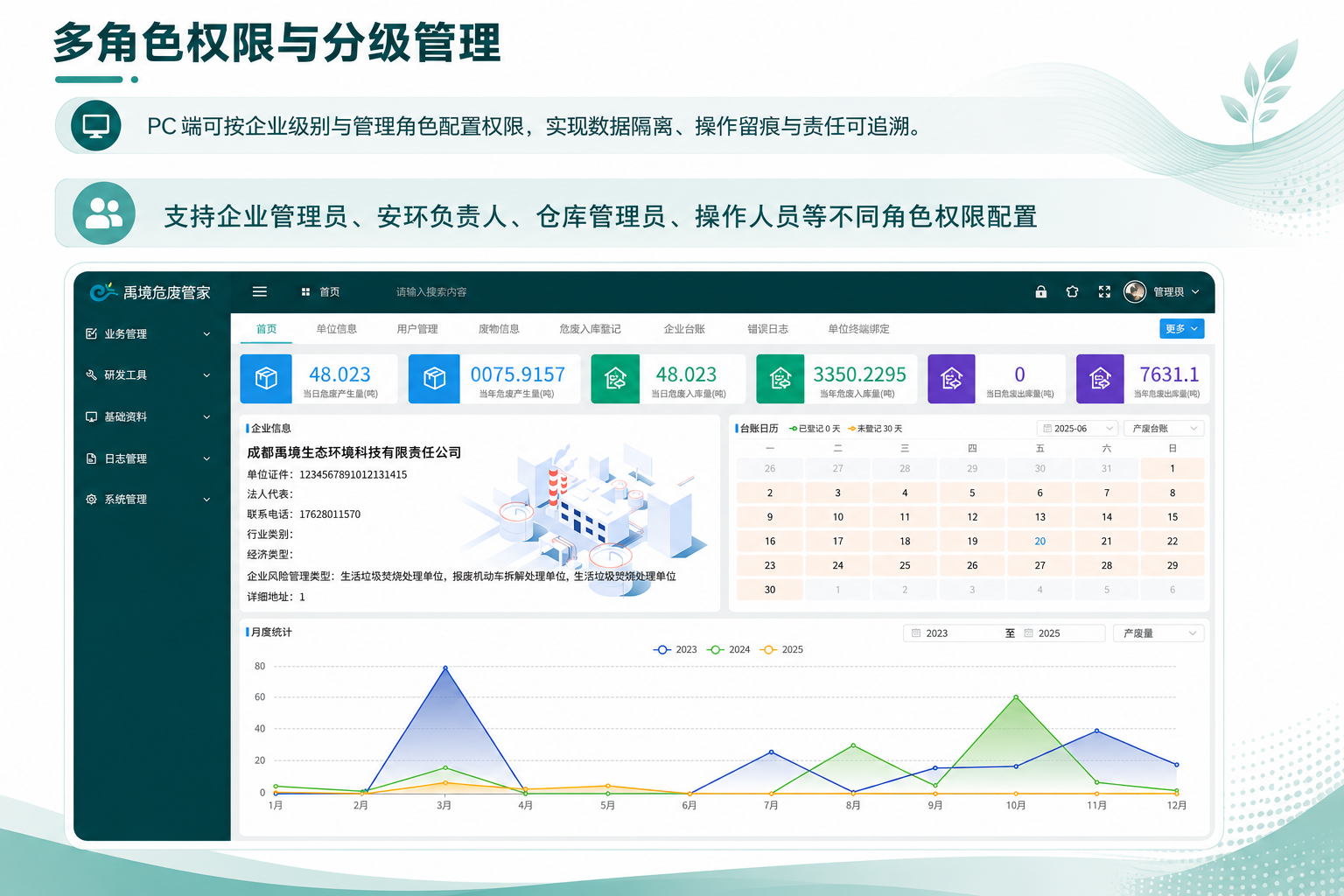Click the blue box icon for 当年危废产生量

(x=434, y=379)
